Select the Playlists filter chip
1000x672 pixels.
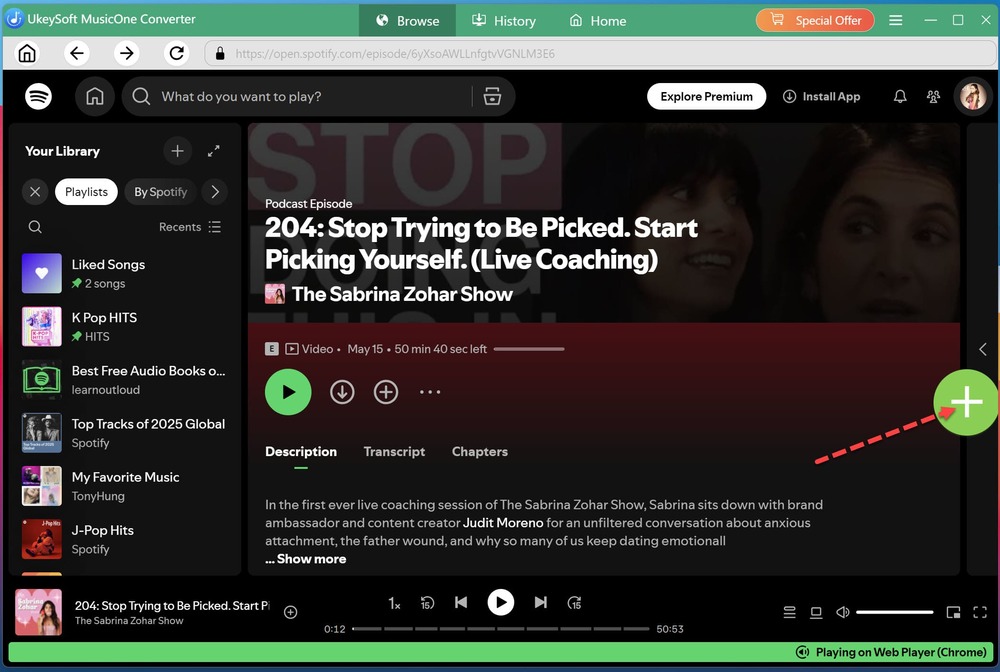pyautogui.click(x=86, y=192)
